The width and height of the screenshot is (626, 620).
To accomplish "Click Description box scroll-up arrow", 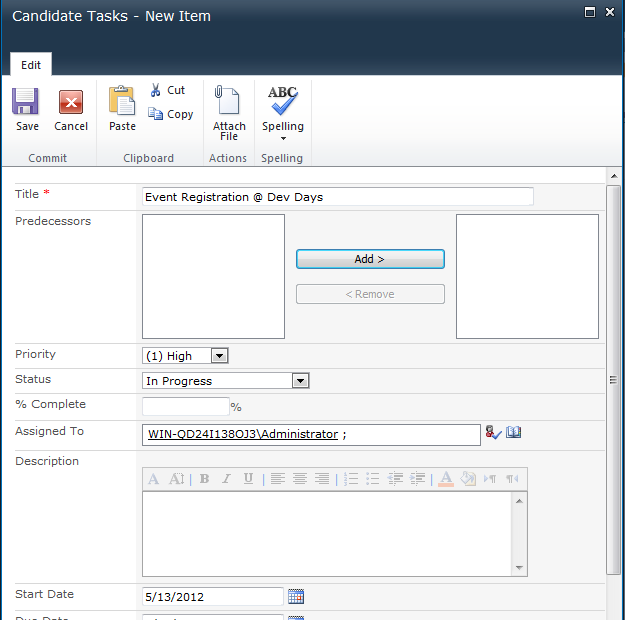I will 519,501.
